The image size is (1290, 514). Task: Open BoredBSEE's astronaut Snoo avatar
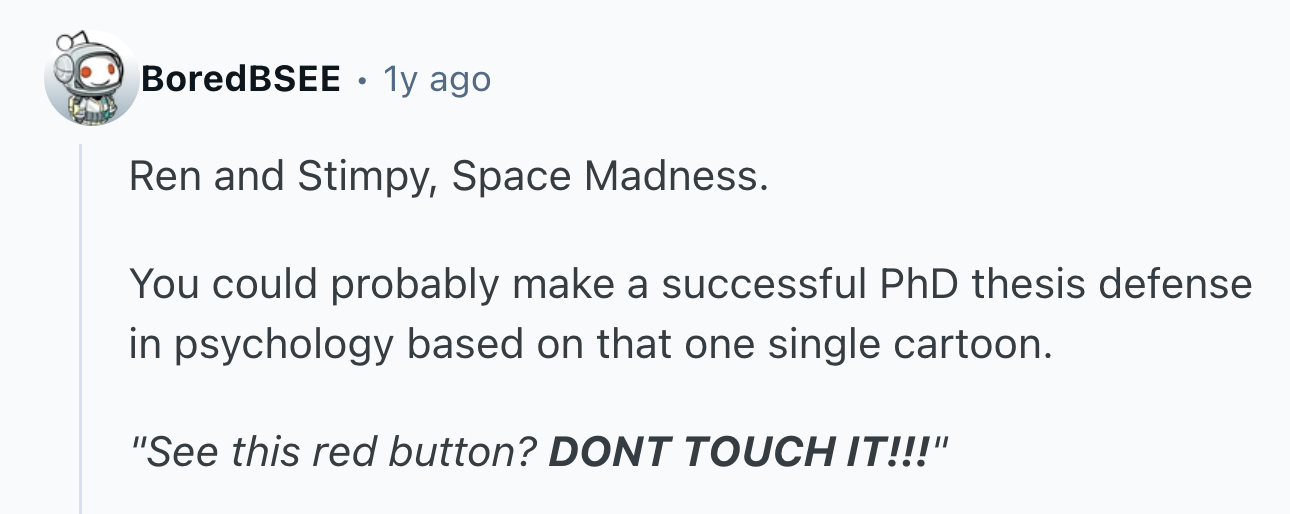(91, 78)
